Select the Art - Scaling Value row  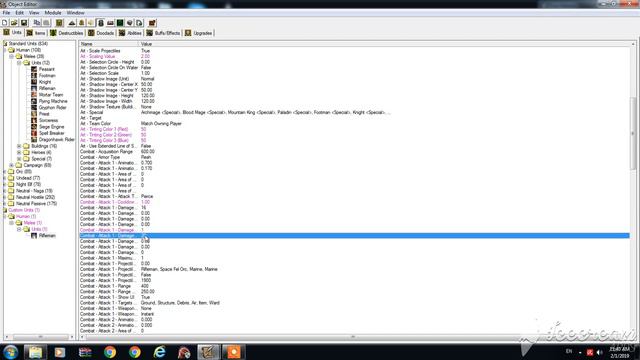click(x=355, y=56)
